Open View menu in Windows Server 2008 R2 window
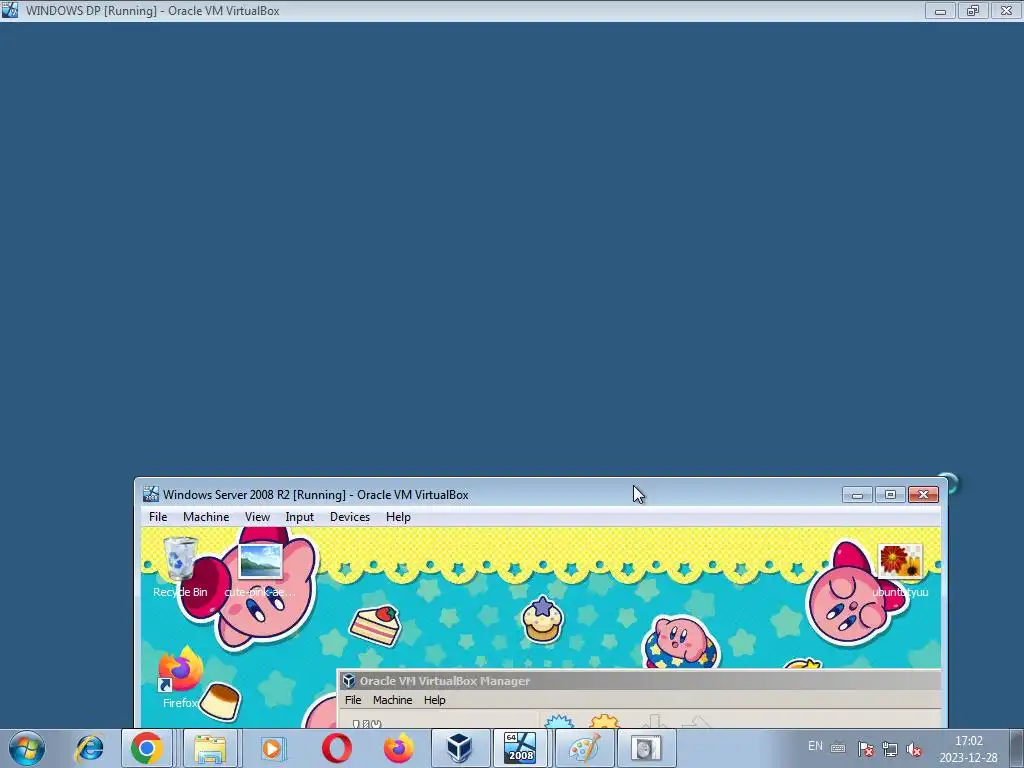Image resolution: width=1024 pixels, height=768 pixels. point(257,517)
